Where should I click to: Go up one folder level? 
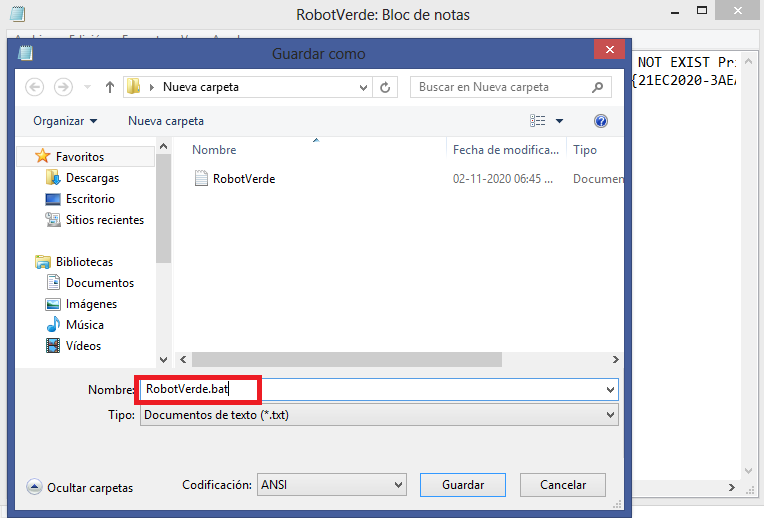(110, 87)
